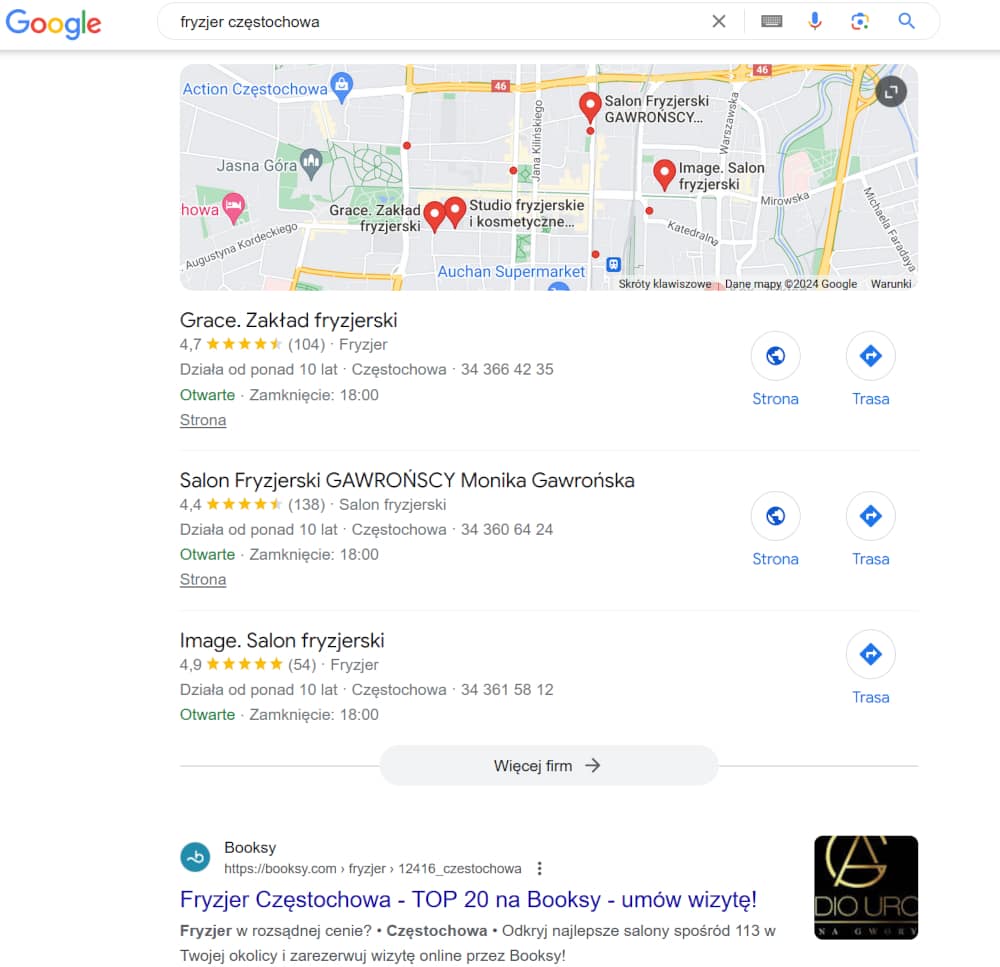Screen dimensions: 1000x967
Task: Get directions icon for Grace. Zakład fryzjerski
Action: [x=871, y=356]
